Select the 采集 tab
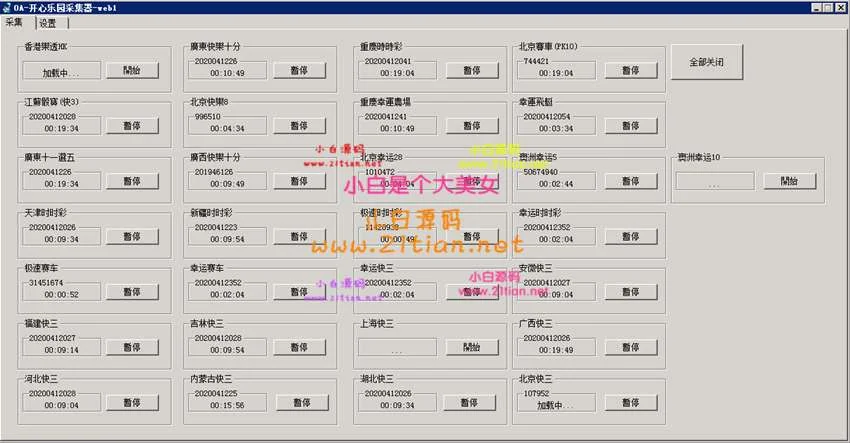850x443 pixels. tap(15, 23)
